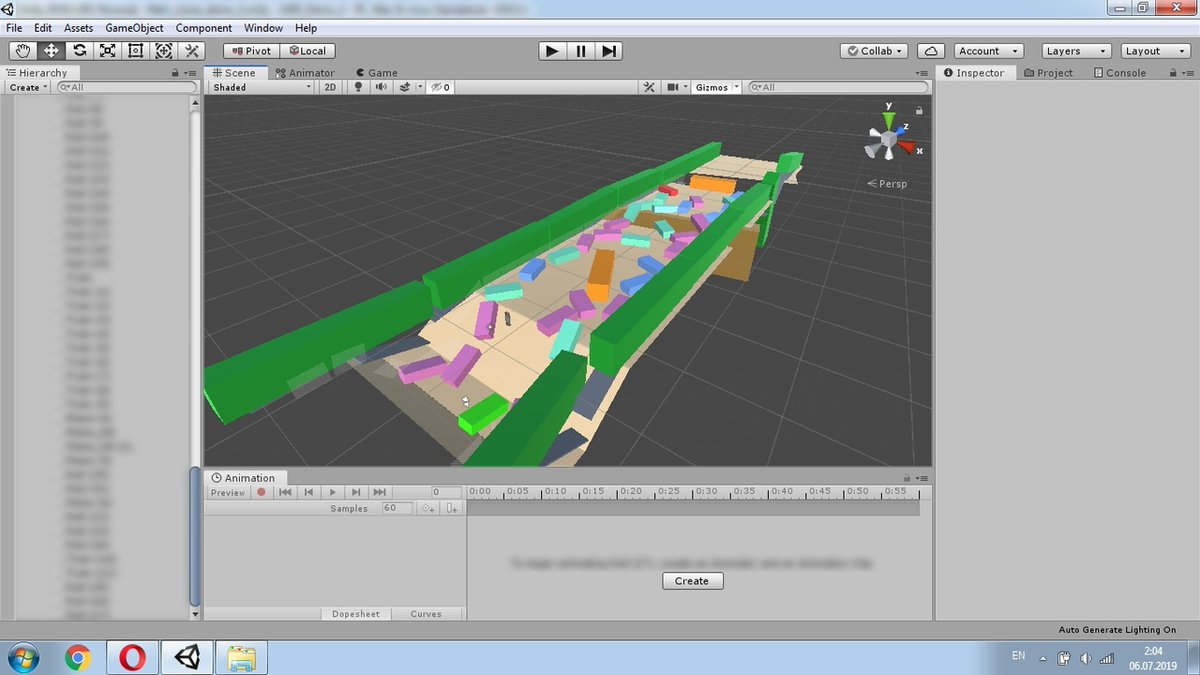1200x675 pixels.
Task: Switch to the Animator tab
Action: pos(305,73)
